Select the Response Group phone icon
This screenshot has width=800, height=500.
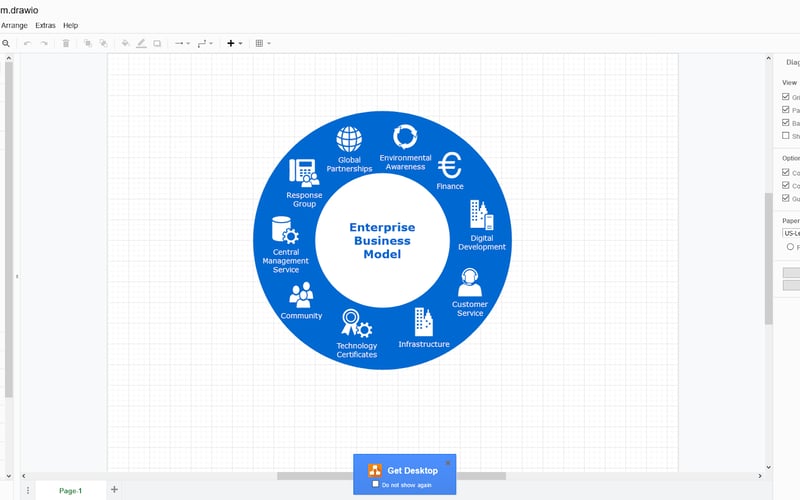click(x=304, y=173)
